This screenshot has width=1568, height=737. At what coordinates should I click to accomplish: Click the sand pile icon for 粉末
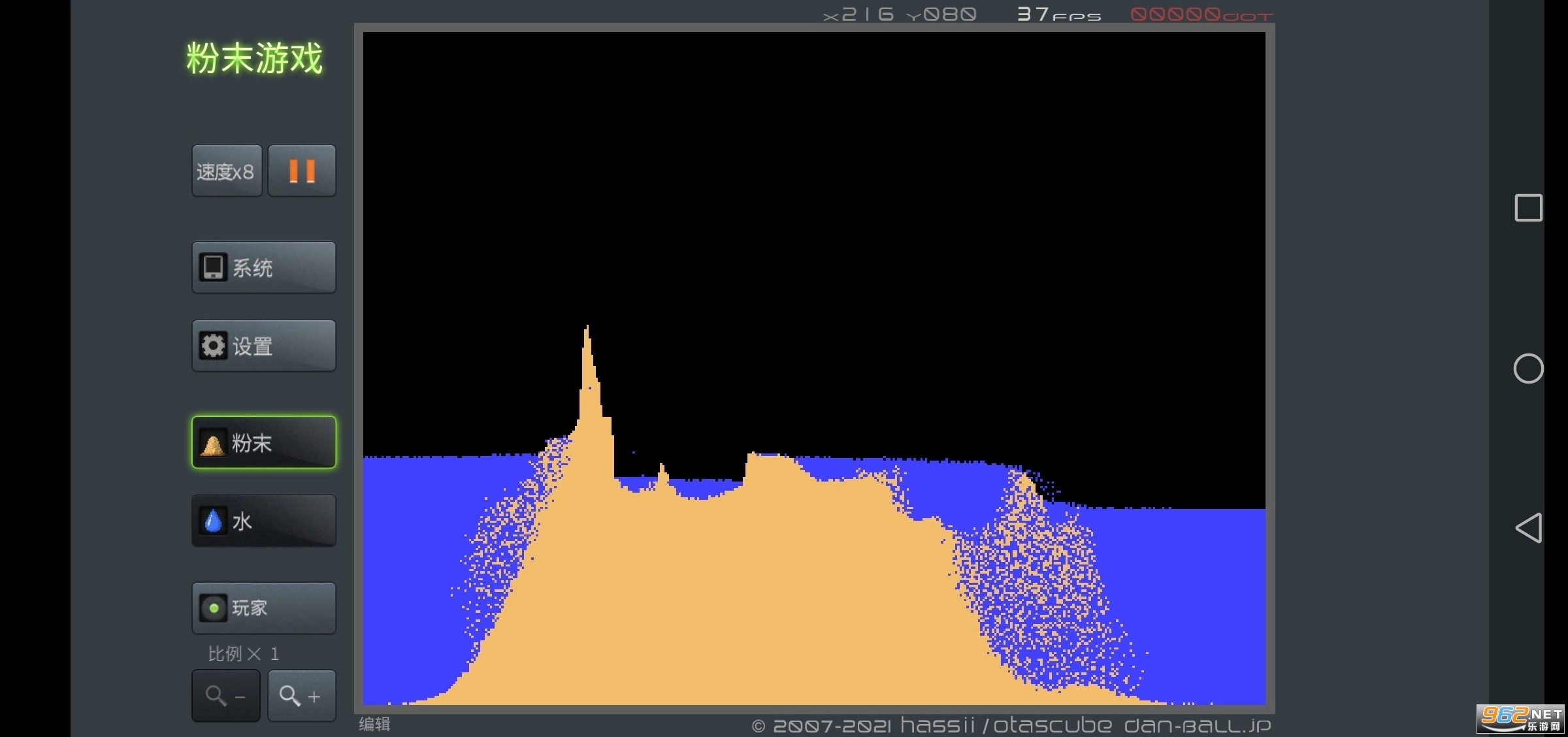212,444
